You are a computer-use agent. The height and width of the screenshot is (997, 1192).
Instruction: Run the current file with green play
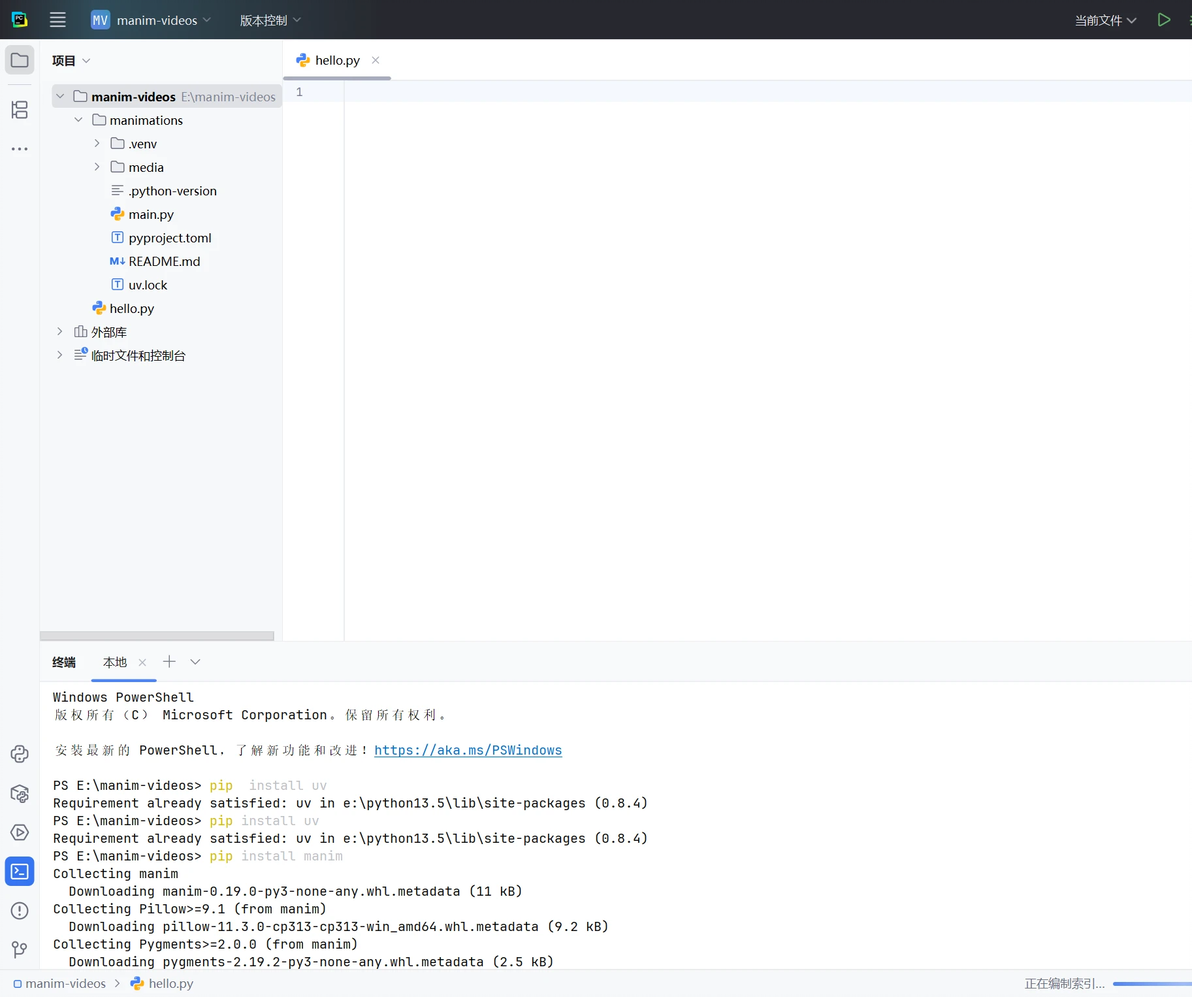pos(1164,20)
